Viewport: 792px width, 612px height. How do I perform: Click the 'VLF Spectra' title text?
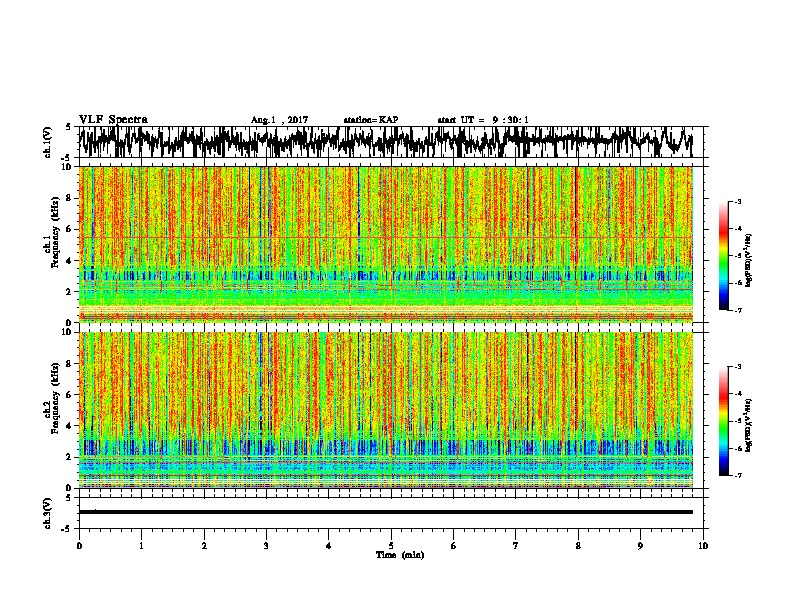tap(113, 120)
